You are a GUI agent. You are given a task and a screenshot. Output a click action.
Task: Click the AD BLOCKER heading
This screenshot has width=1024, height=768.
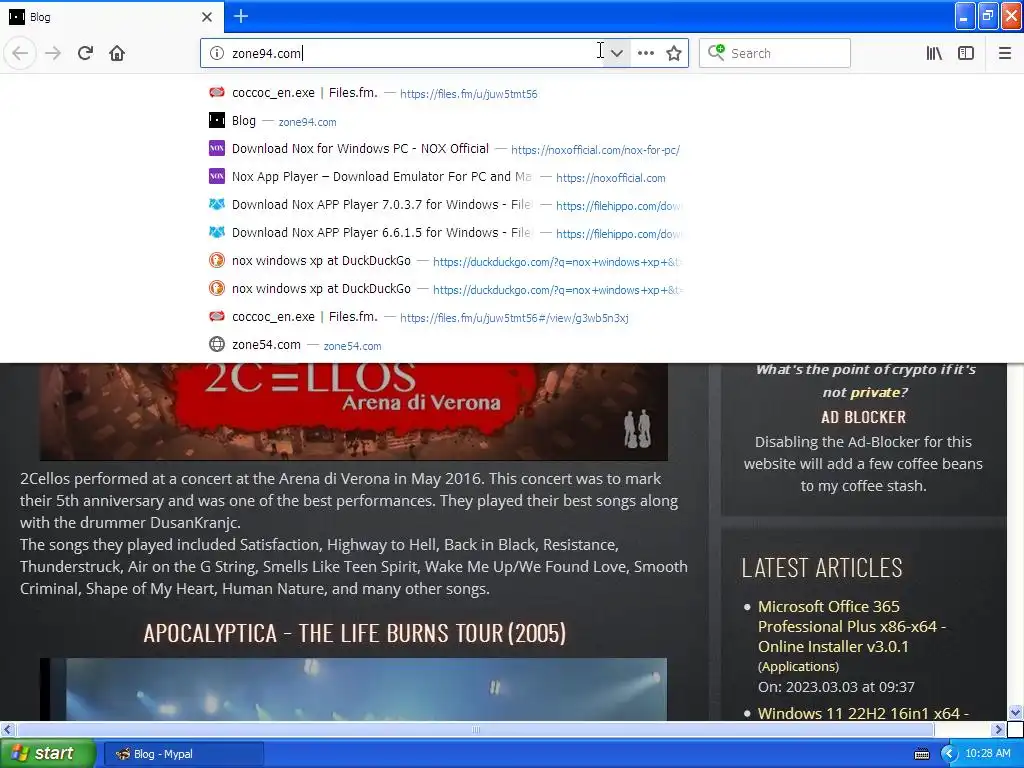pyautogui.click(x=863, y=417)
